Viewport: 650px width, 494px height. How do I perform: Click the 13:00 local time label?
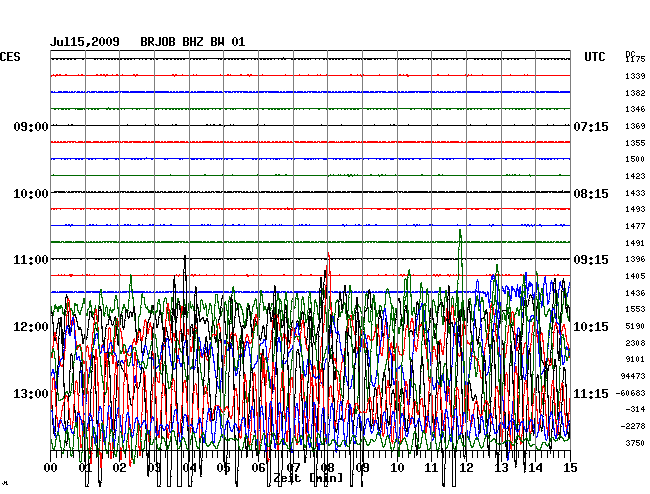pyautogui.click(x=31, y=393)
